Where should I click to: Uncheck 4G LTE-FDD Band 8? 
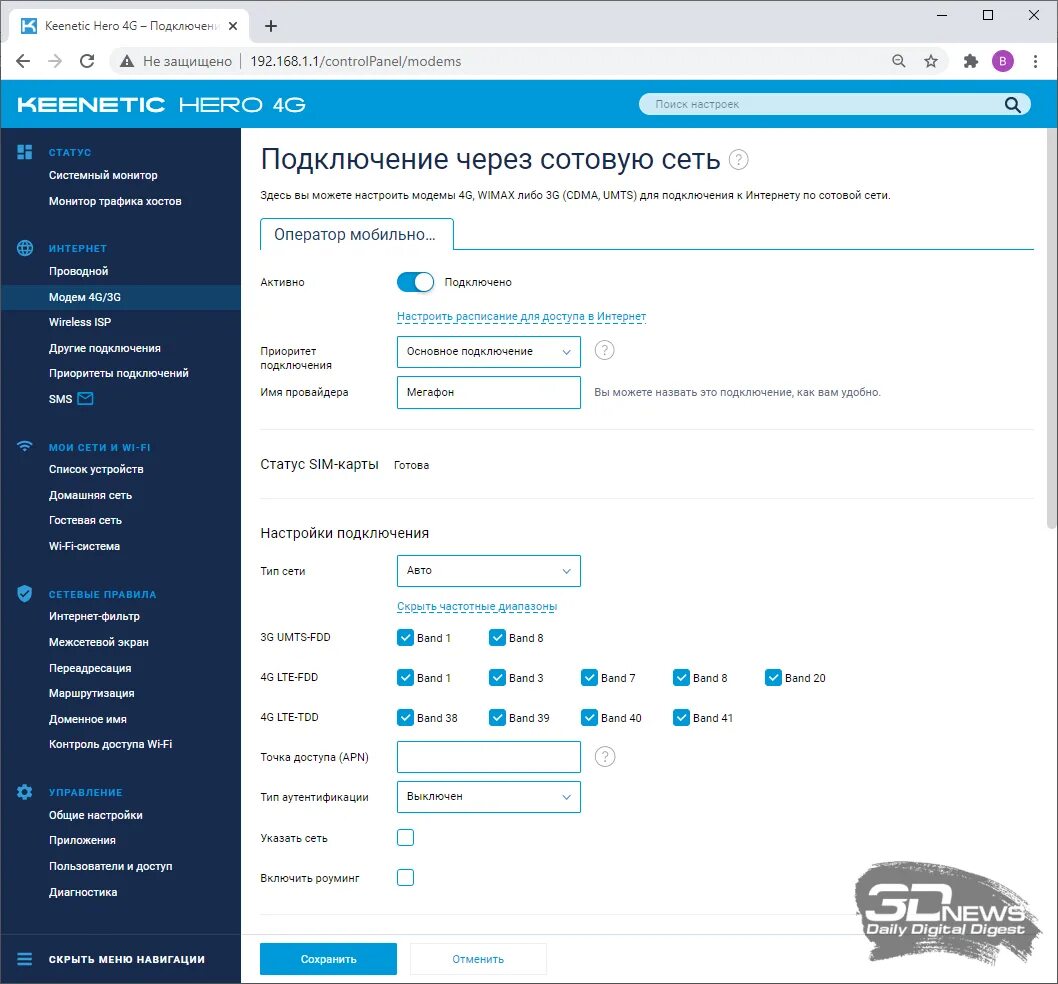click(681, 678)
